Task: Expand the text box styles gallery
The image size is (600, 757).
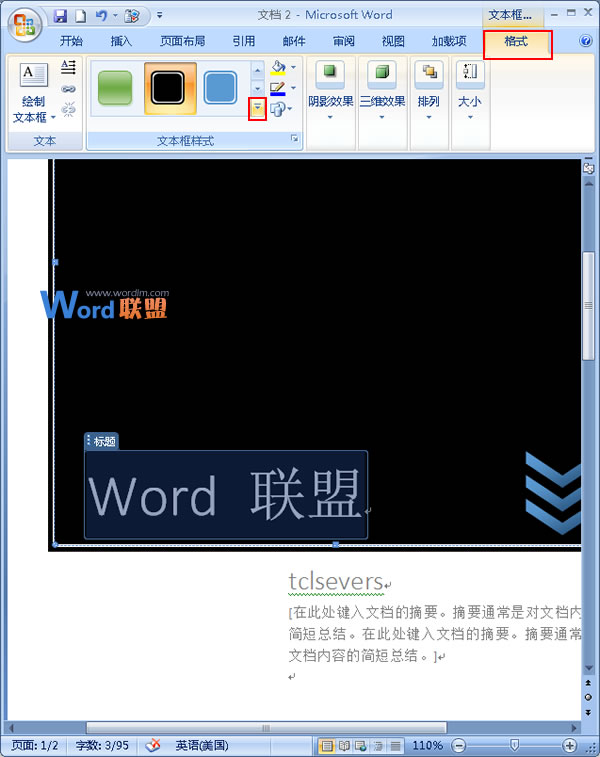Action: click(257, 108)
